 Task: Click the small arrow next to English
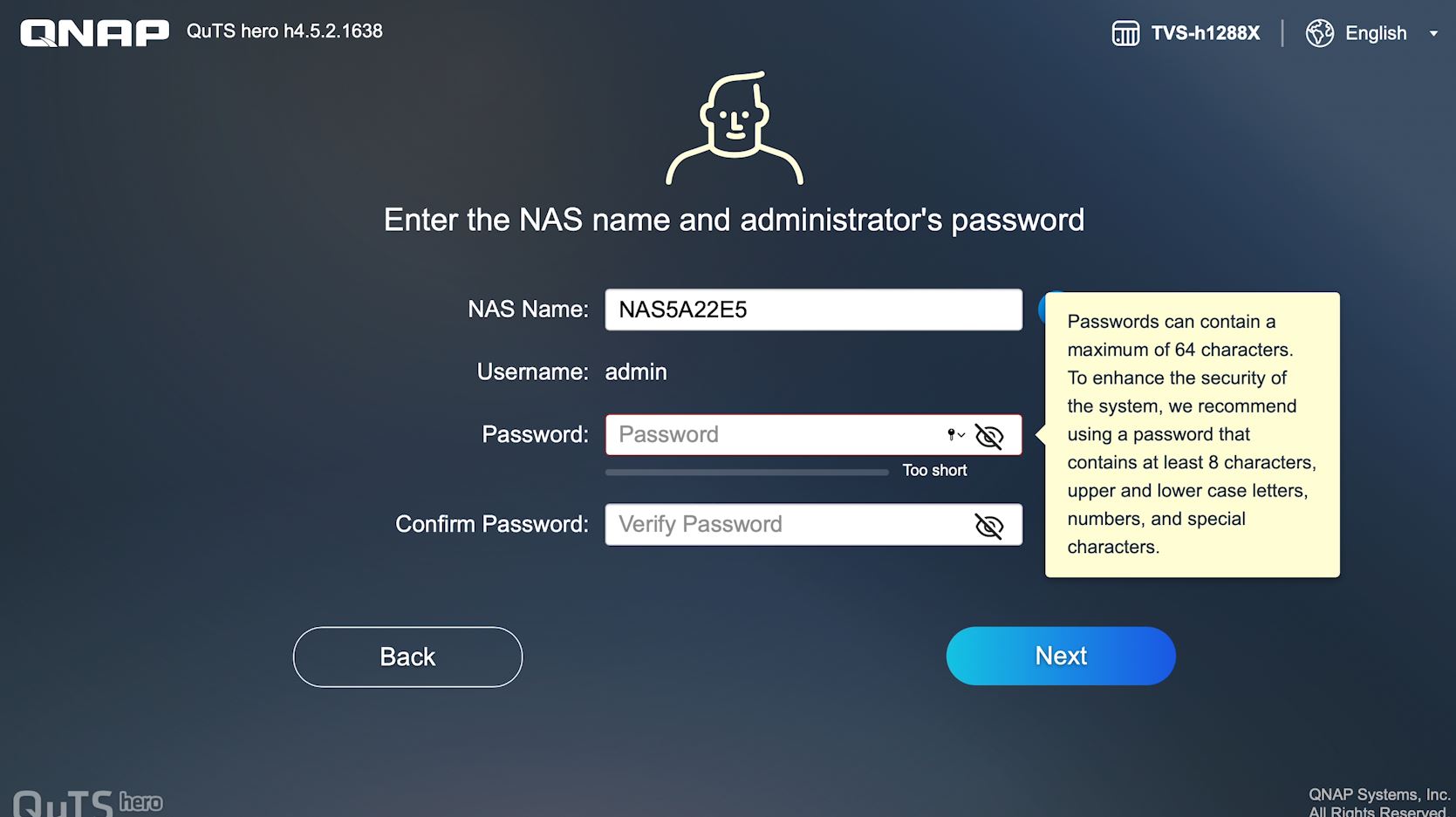tap(1433, 34)
